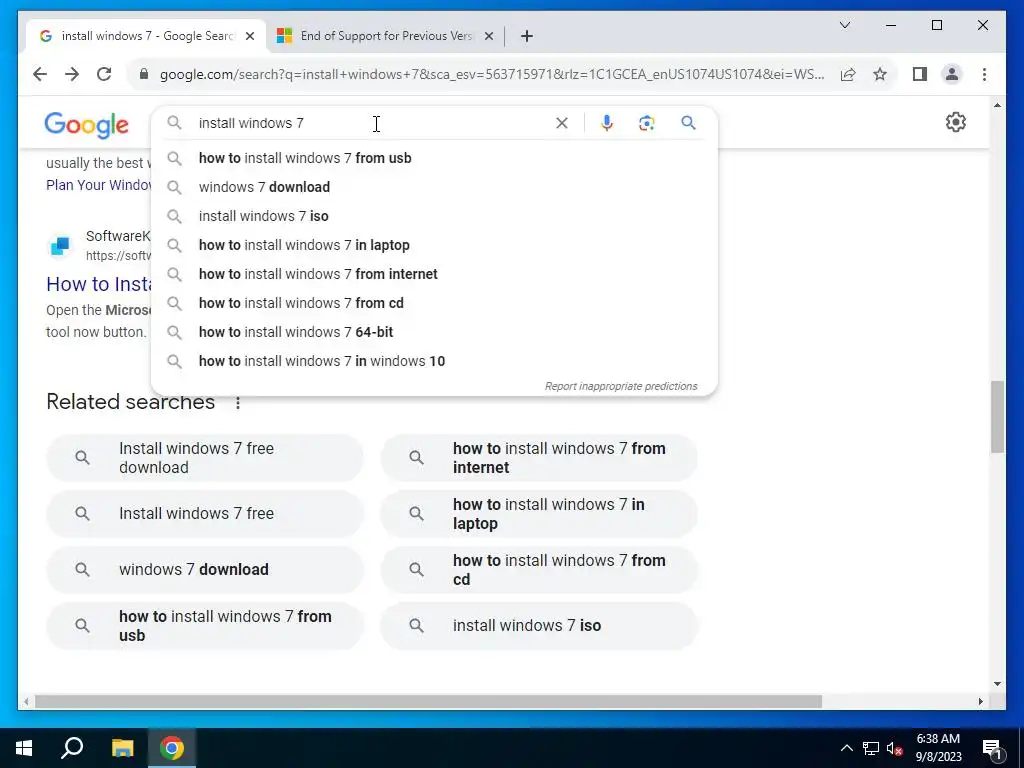Open related search 'install windows 7 iso'
The width and height of the screenshot is (1024, 768).
click(x=539, y=626)
